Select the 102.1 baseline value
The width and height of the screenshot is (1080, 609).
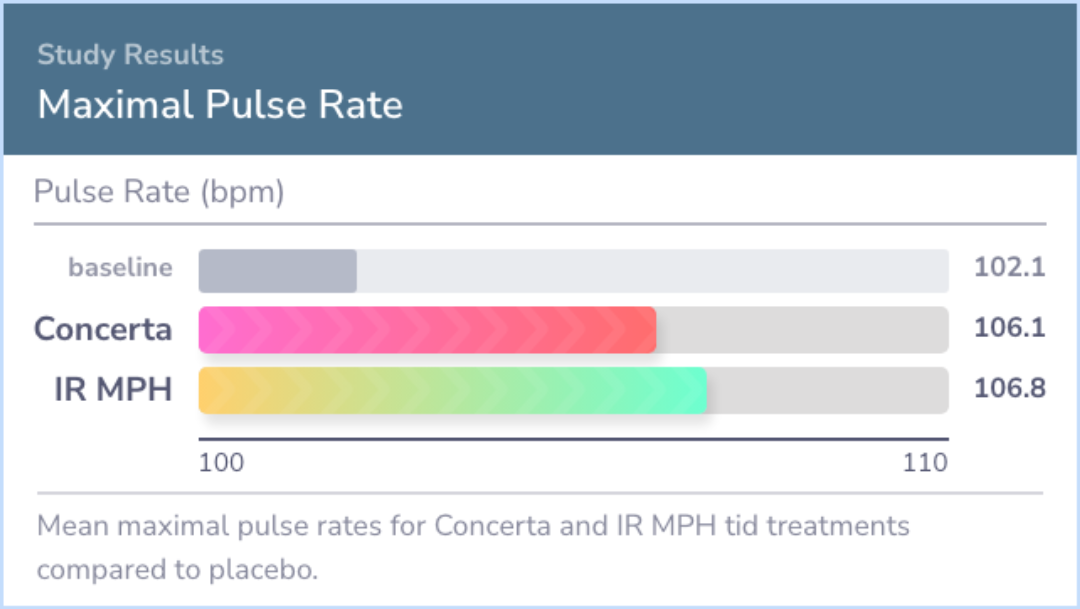[1009, 267]
